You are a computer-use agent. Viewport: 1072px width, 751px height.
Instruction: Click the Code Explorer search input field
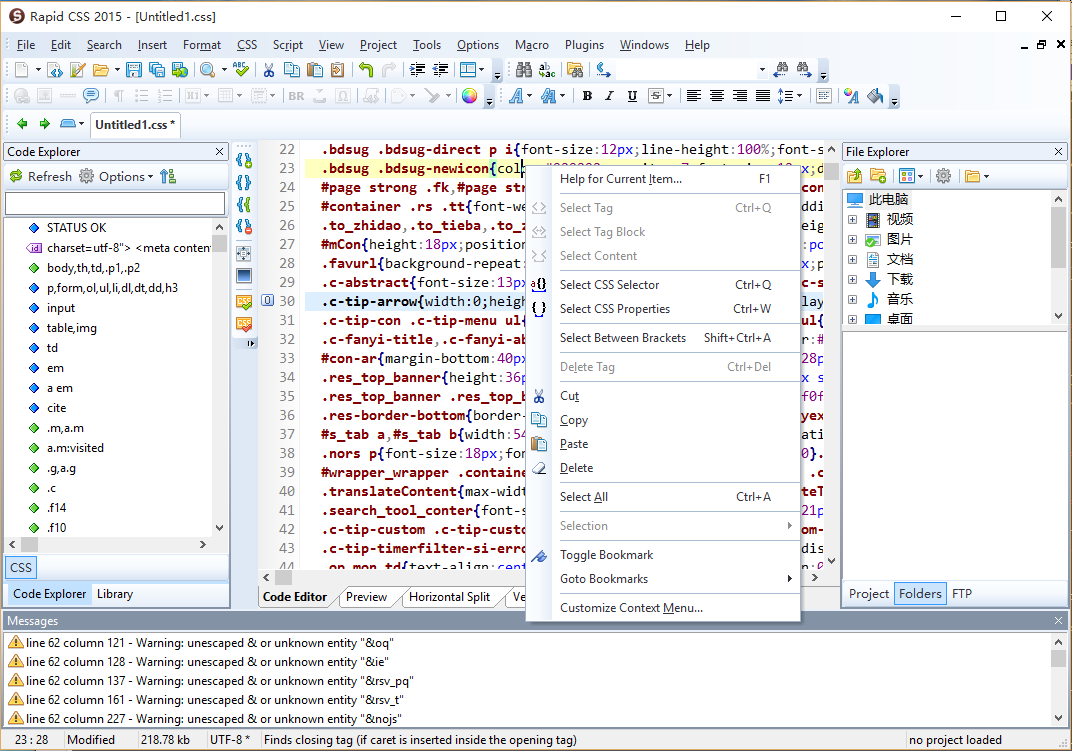(115, 204)
